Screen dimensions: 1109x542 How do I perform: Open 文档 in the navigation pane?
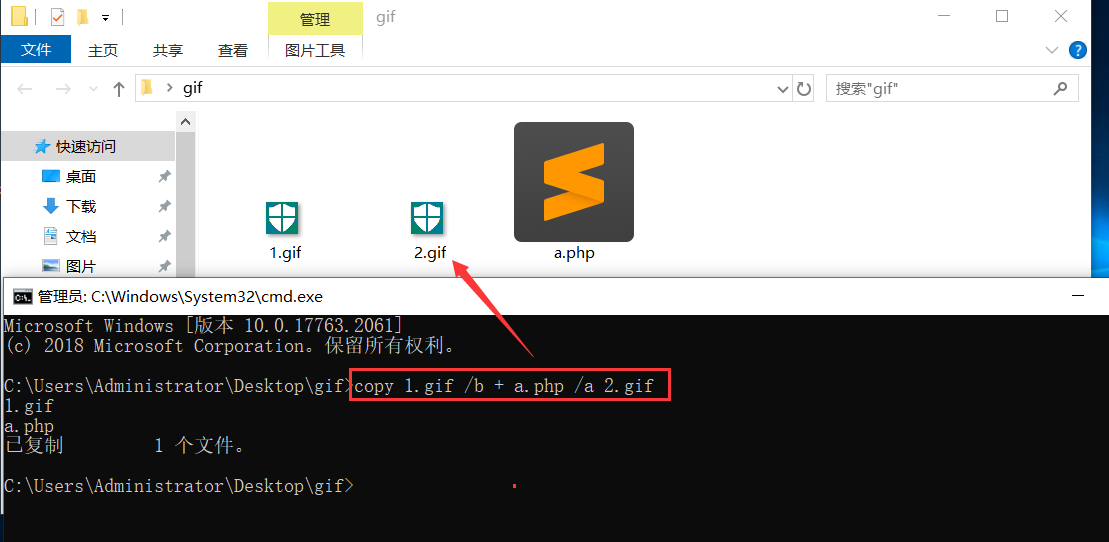click(x=81, y=236)
